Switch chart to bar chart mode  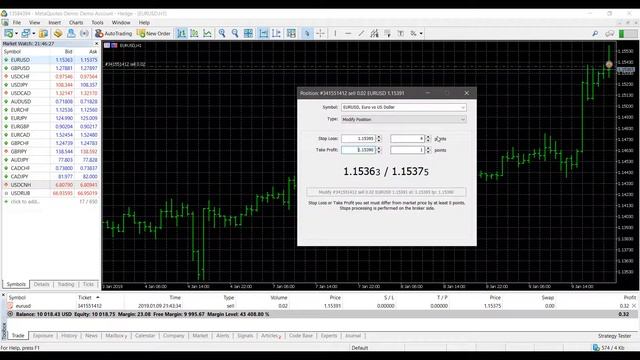pyautogui.click(x=181, y=33)
